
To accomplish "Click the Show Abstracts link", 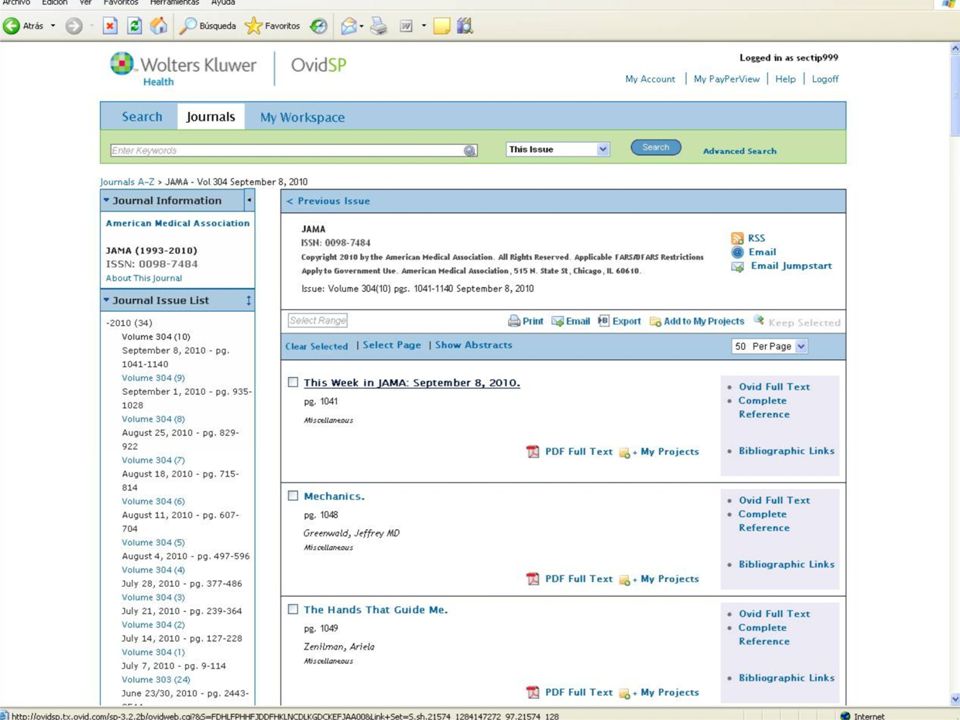I will click(474, 345).
